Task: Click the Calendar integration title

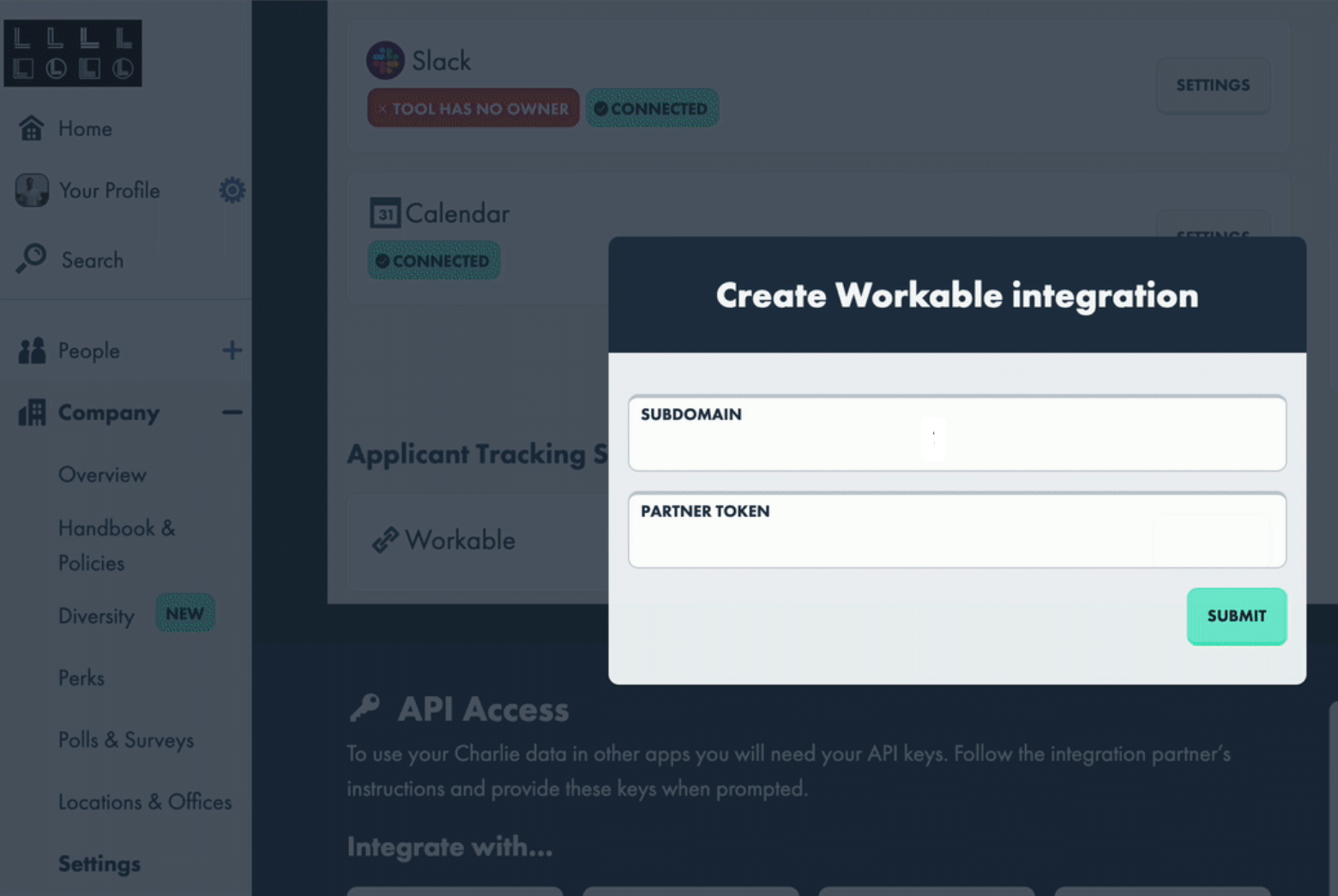Action: pyautogui.click(x=457, y=213)
